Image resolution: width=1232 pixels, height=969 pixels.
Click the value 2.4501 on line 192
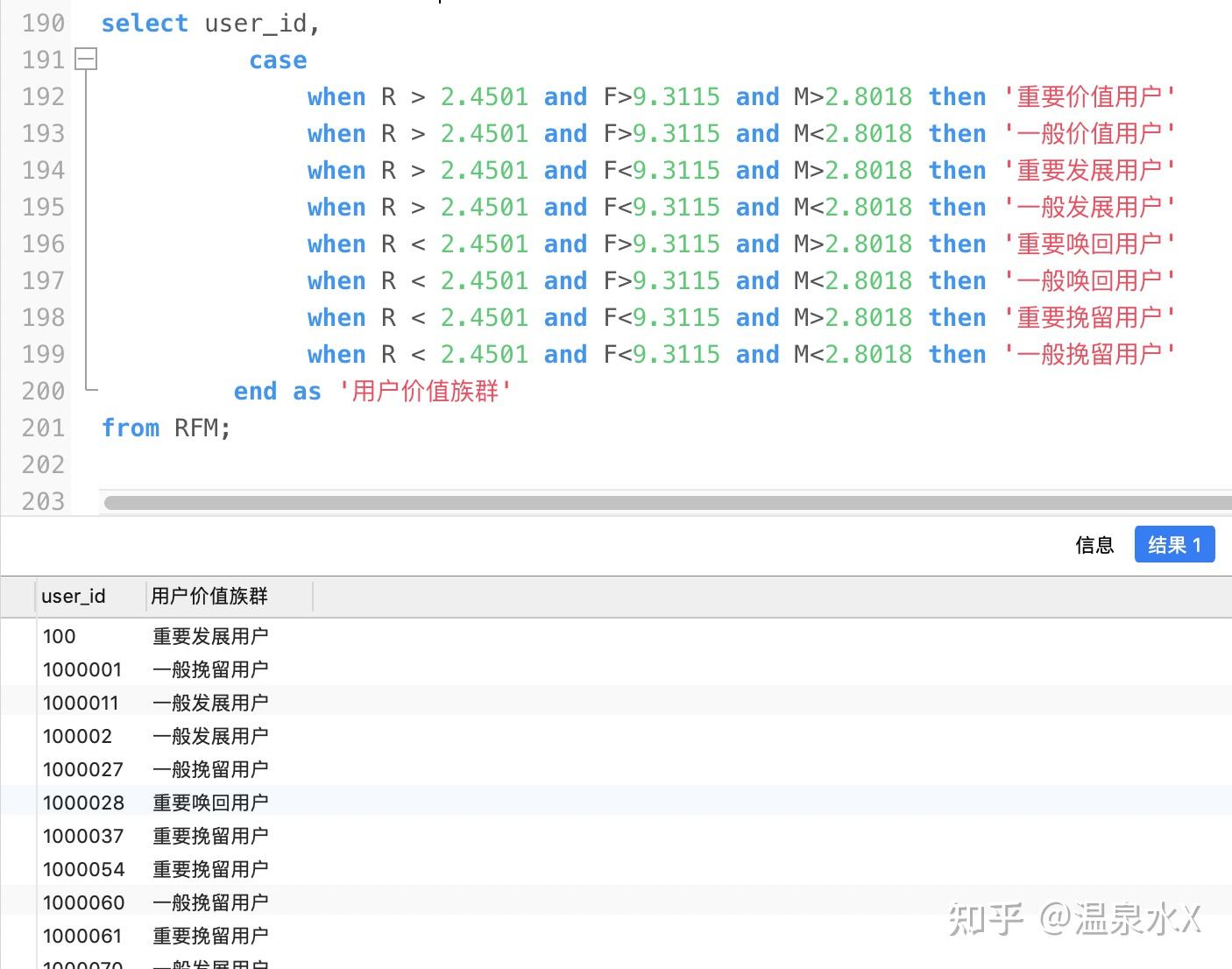tap(485, 96)
